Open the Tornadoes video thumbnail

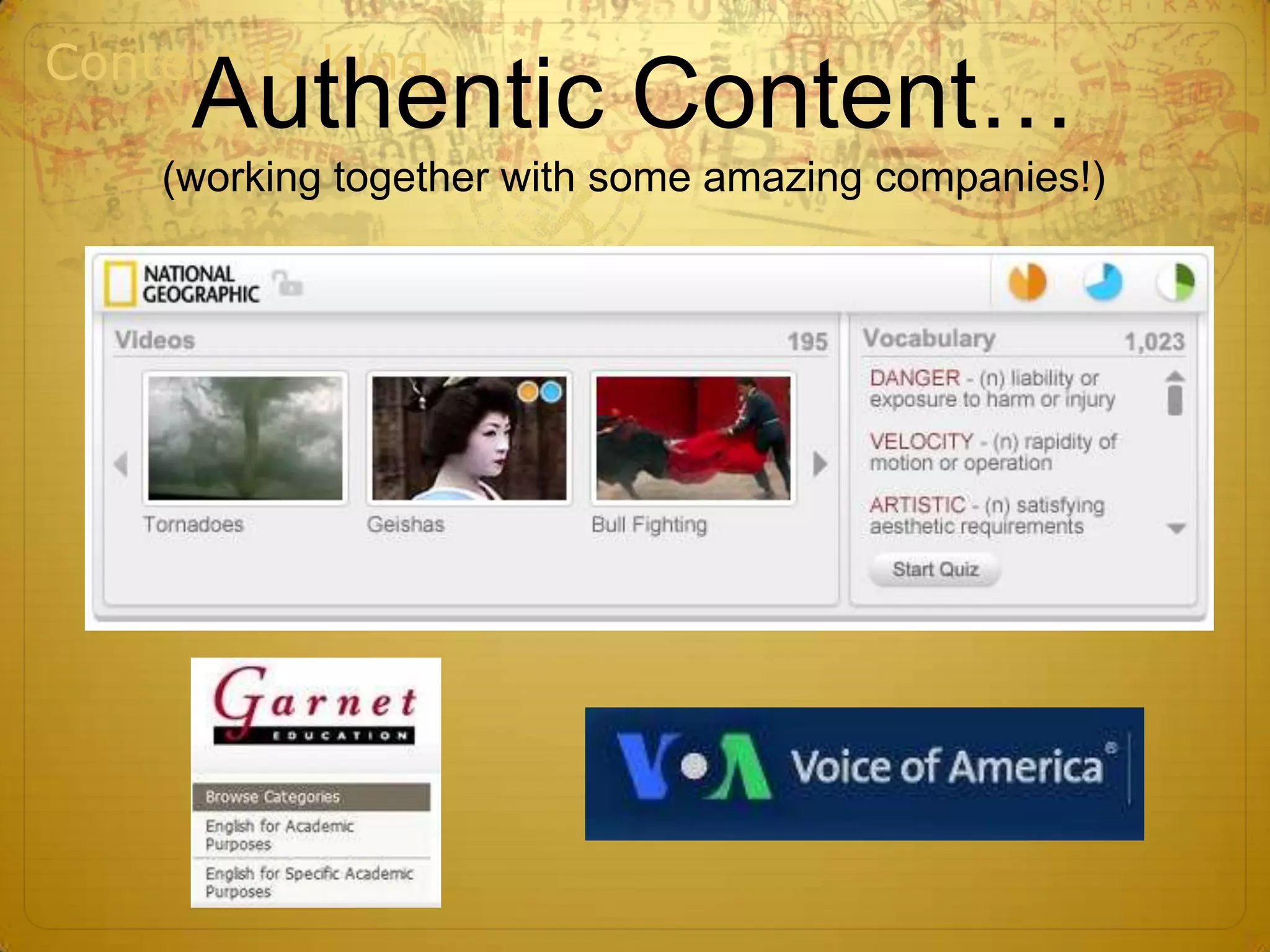point(245,438)
